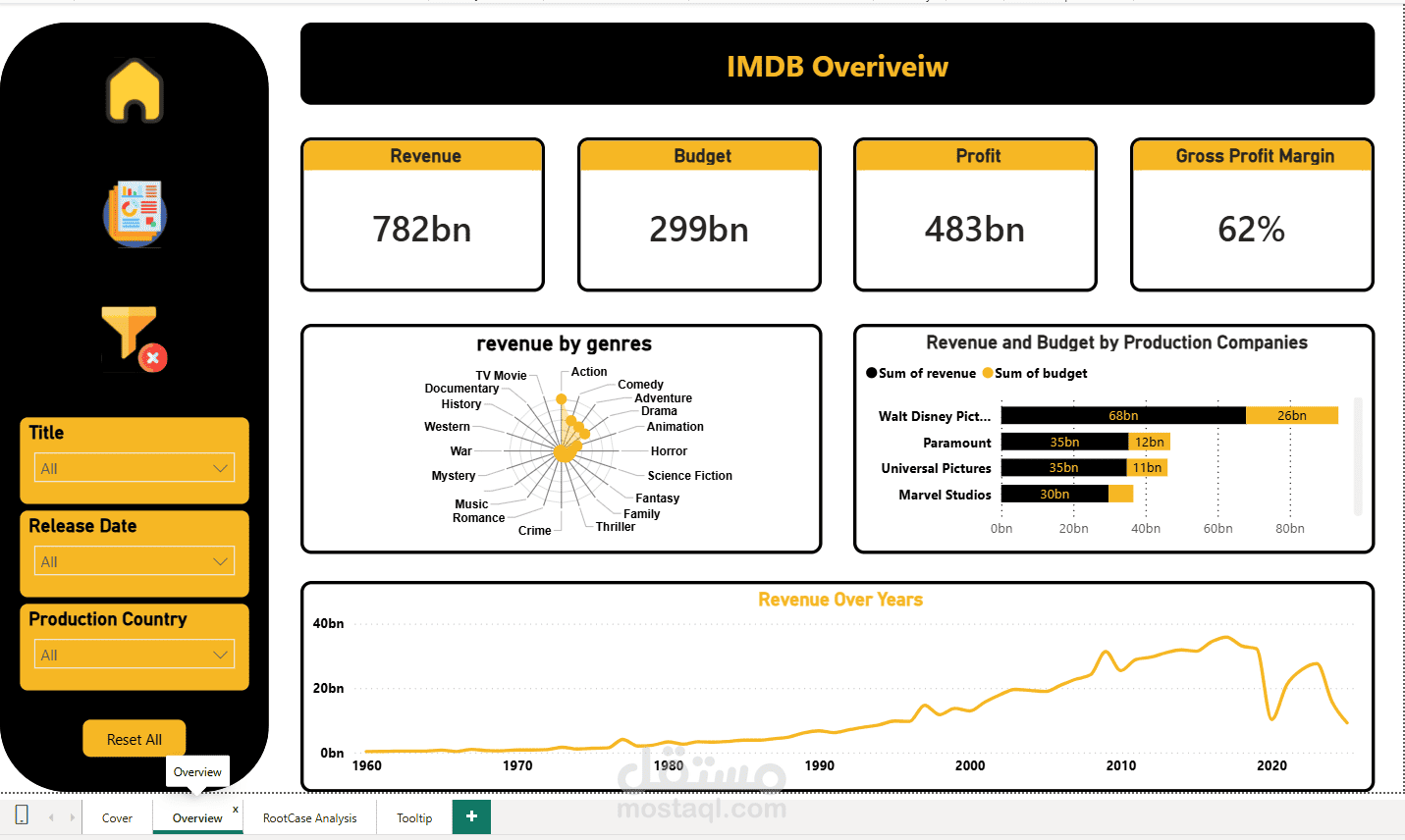Open the RootCase Analysis tab
1405x840 pixels.
(x=309, y=817)
